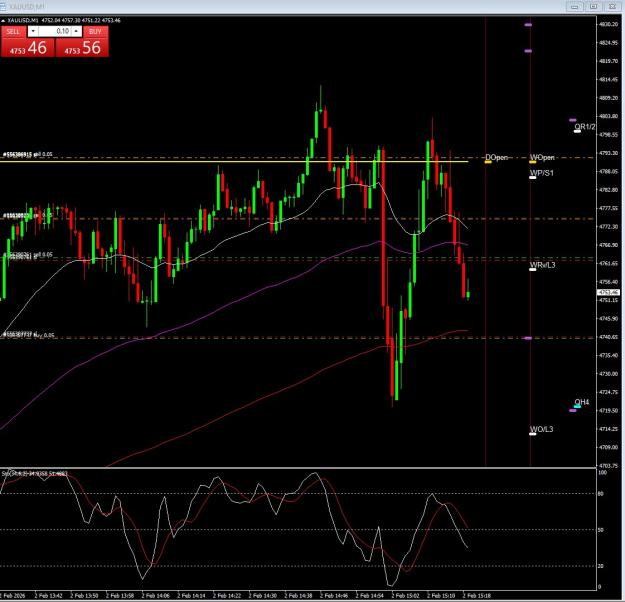Select the sell 0.05 order label near 4762
625x602 pixels.
28,255
